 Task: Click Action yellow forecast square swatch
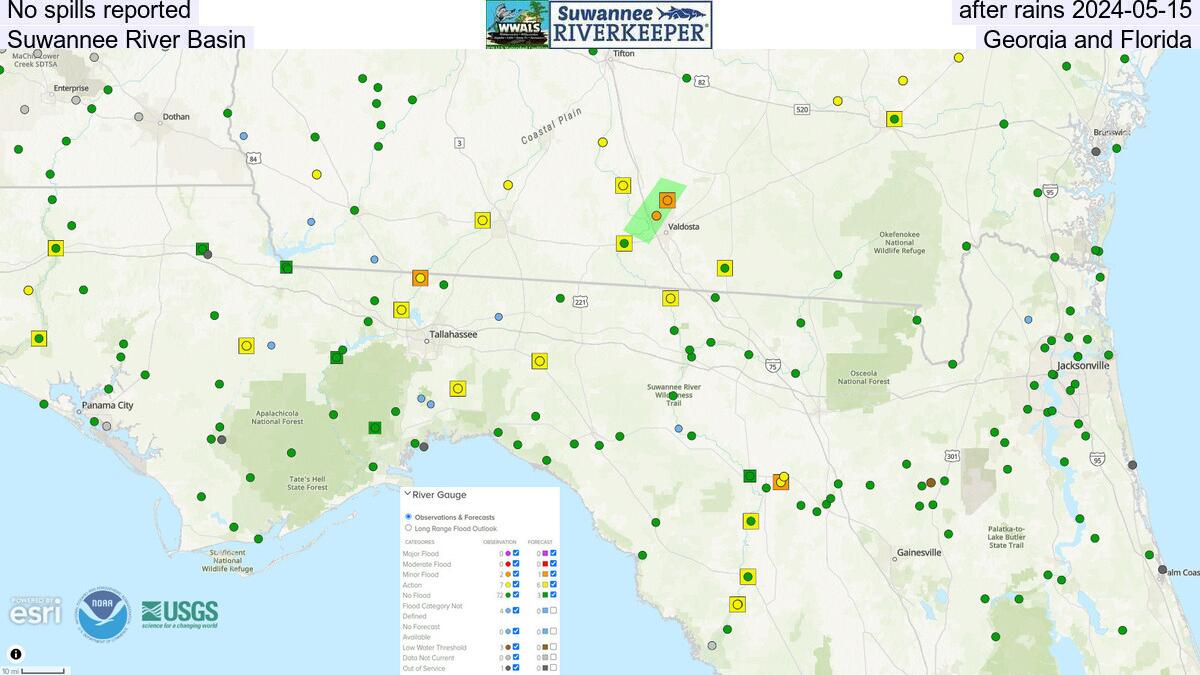(x=545, y=585)
